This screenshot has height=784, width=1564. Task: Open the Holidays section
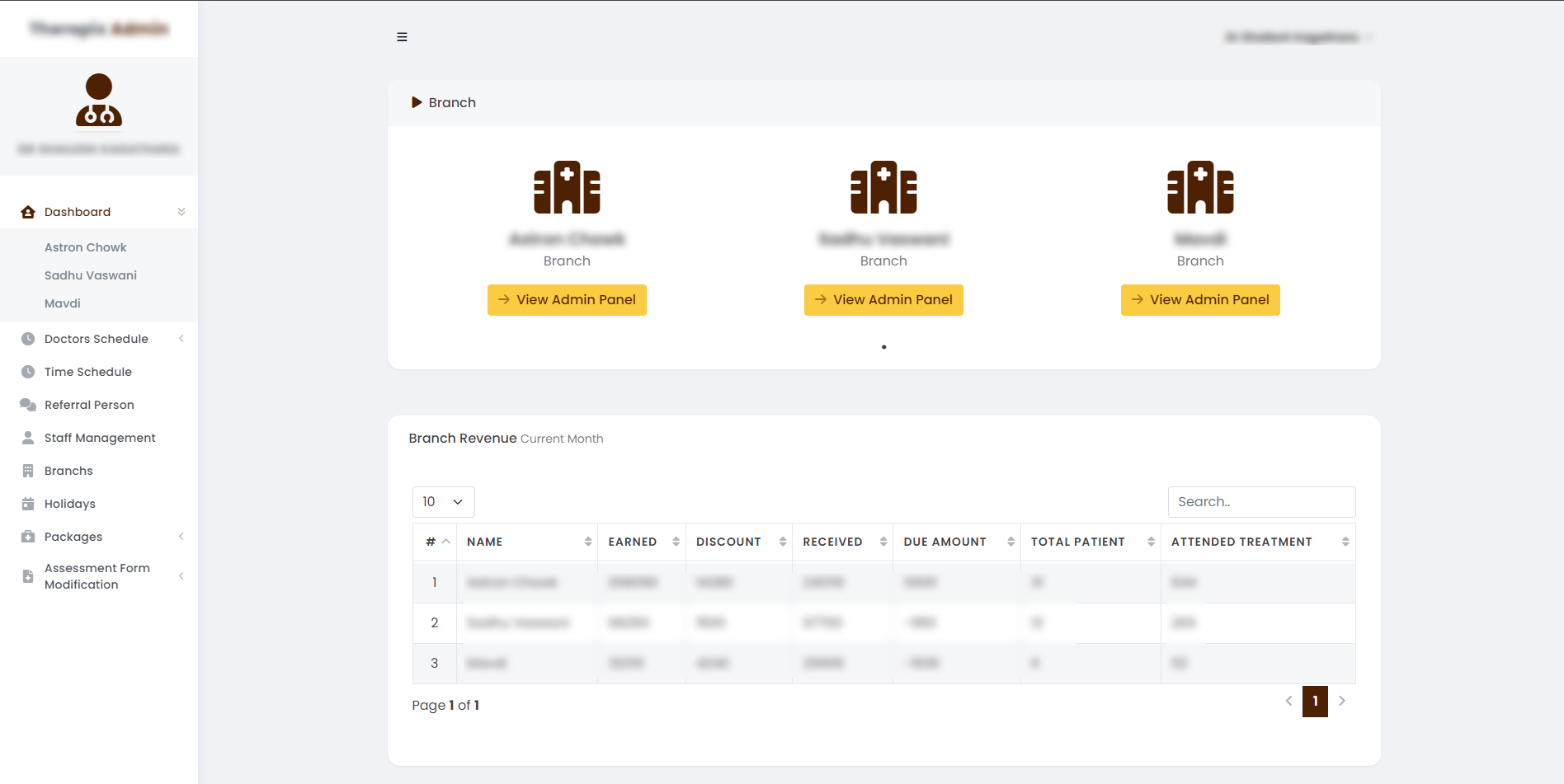[70, 504]
